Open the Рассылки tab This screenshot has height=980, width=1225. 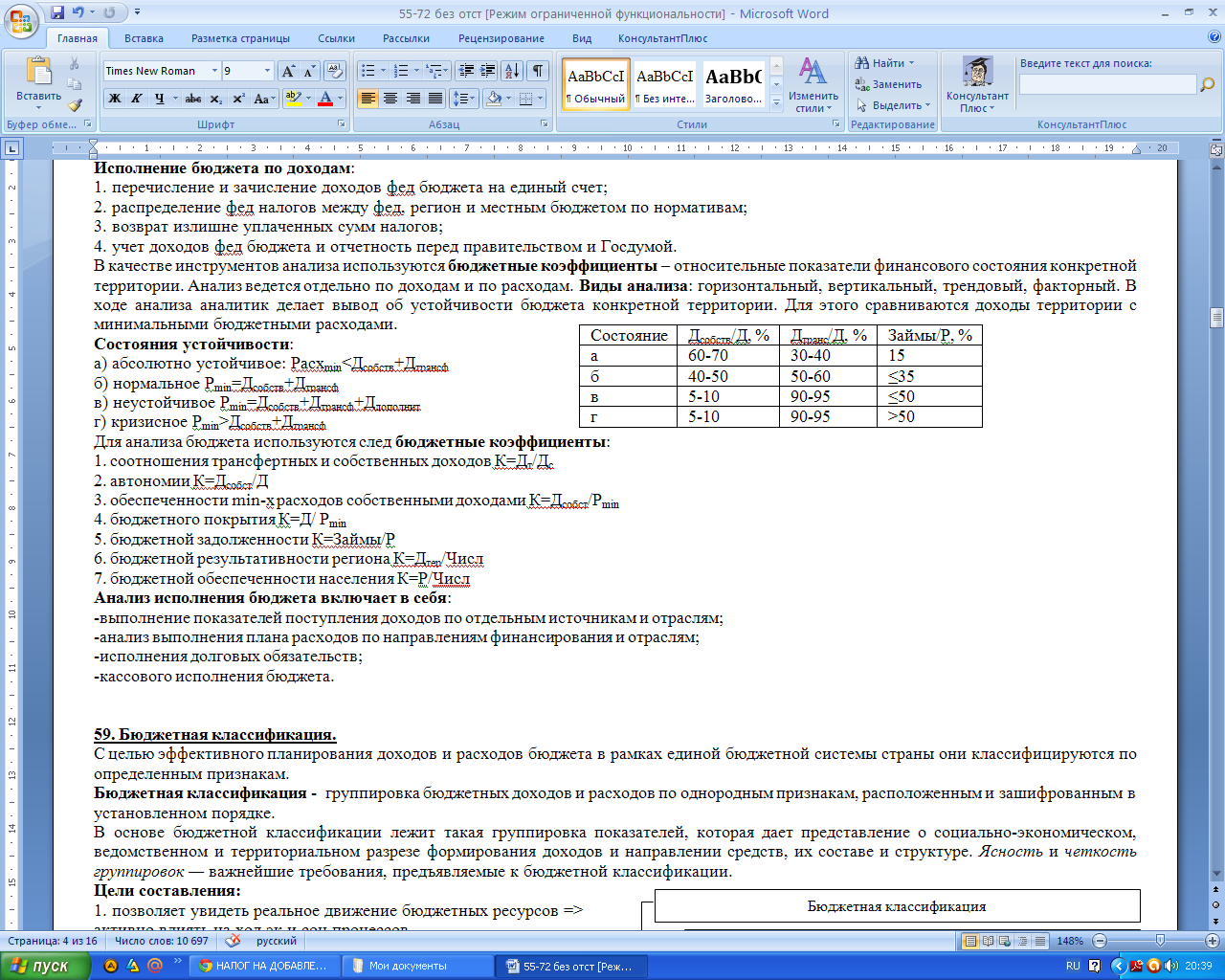click(x=406, y=38)
